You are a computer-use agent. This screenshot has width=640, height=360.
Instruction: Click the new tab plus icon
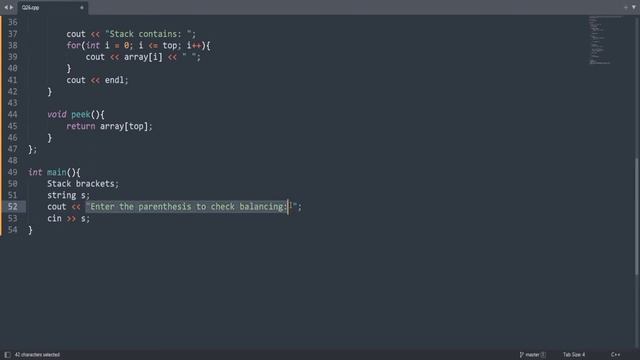[626, 7]
